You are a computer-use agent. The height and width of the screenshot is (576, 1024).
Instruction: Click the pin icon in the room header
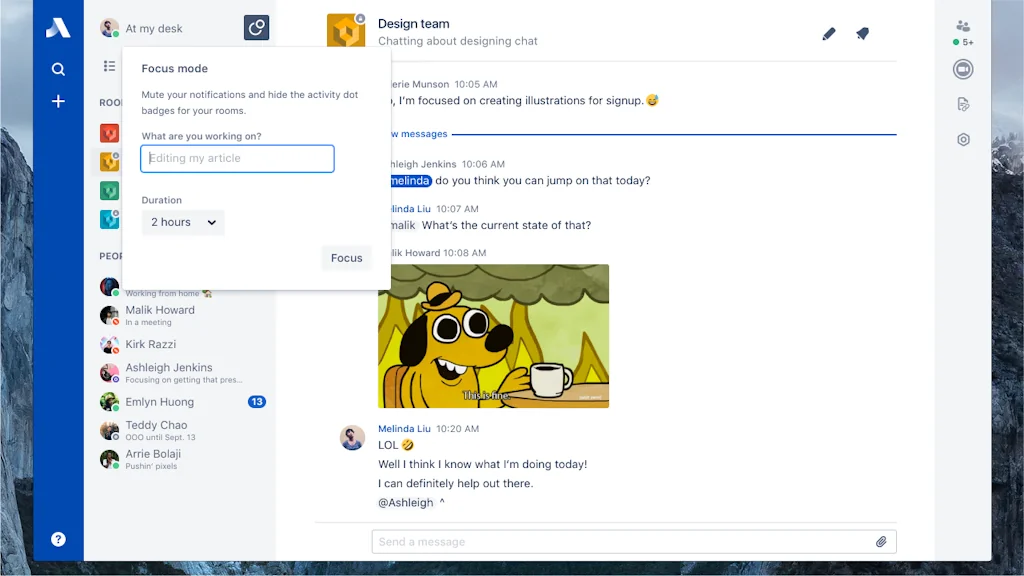pos(862,33)
